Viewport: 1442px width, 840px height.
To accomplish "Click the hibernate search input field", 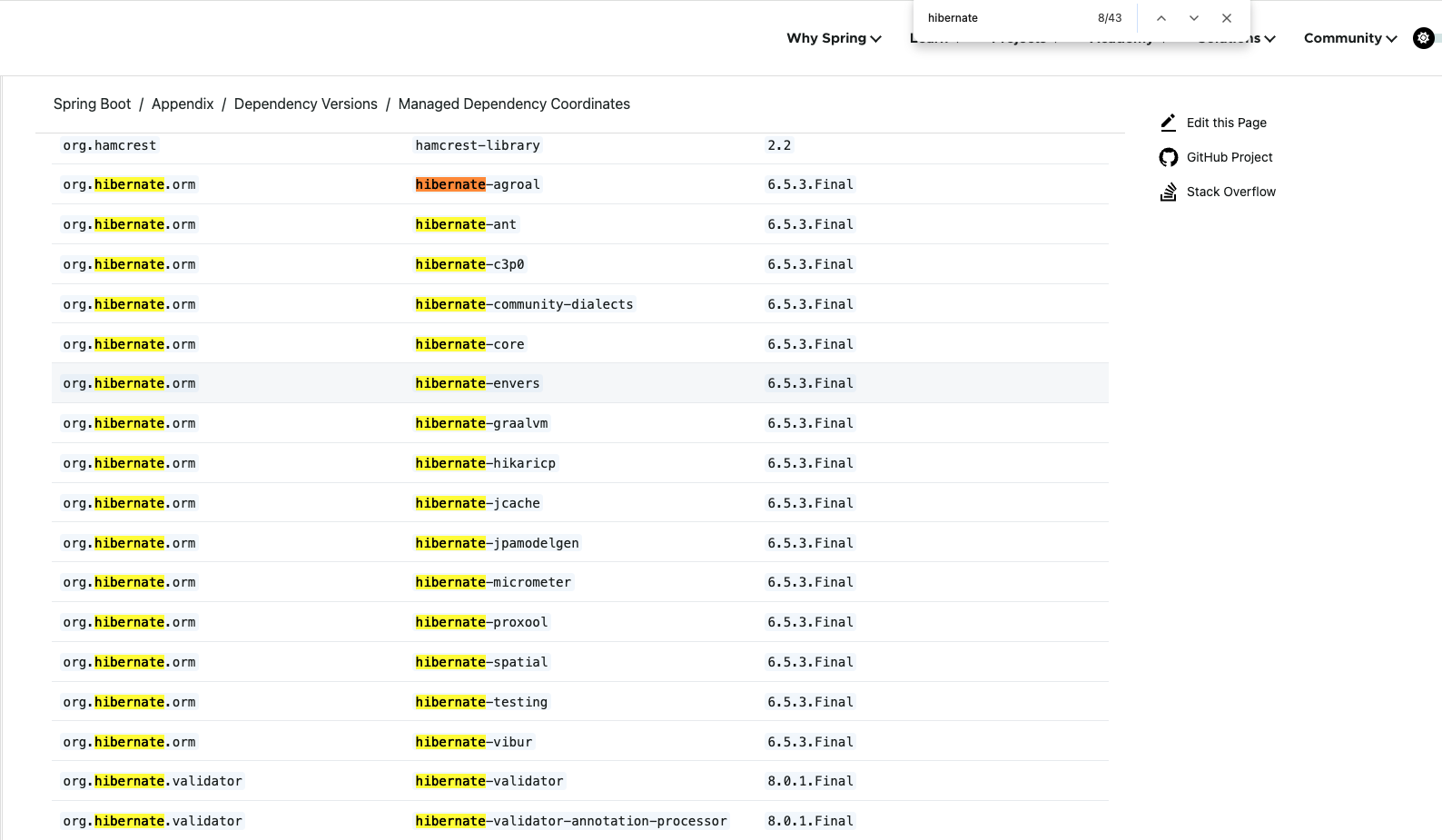I will (x=1006, y=18).
